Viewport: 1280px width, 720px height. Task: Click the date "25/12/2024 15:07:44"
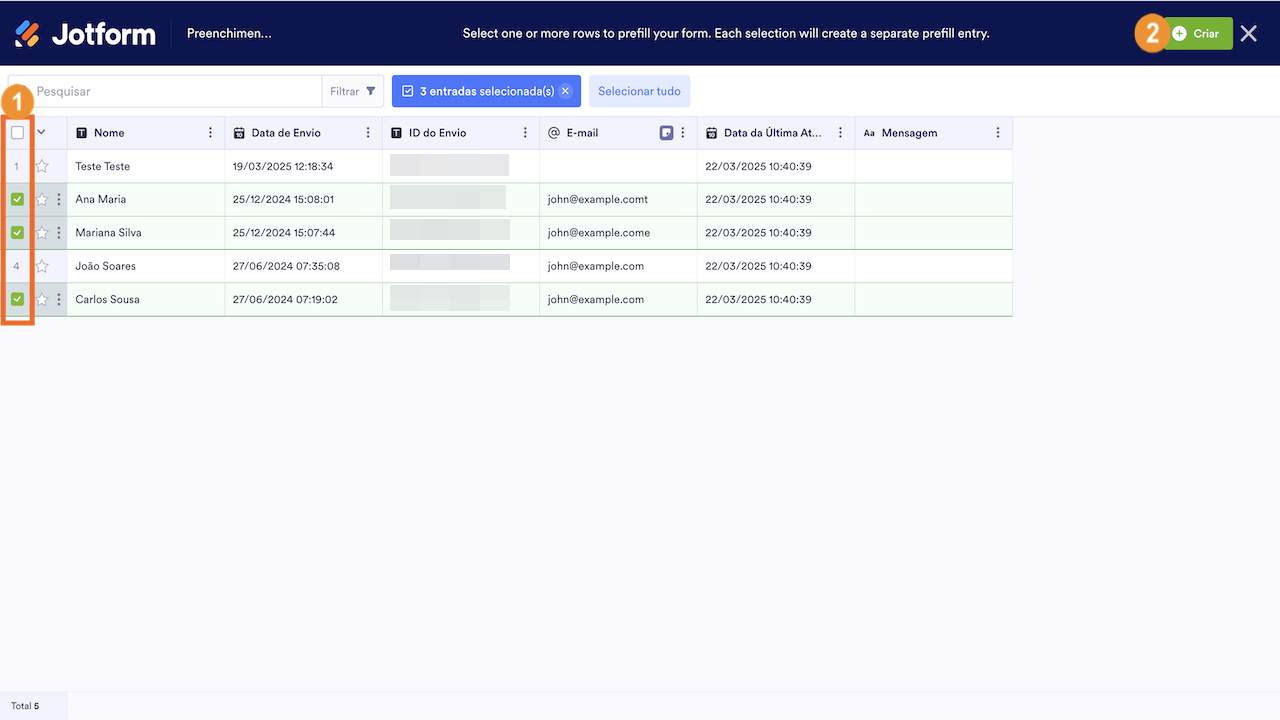[283, 232]
